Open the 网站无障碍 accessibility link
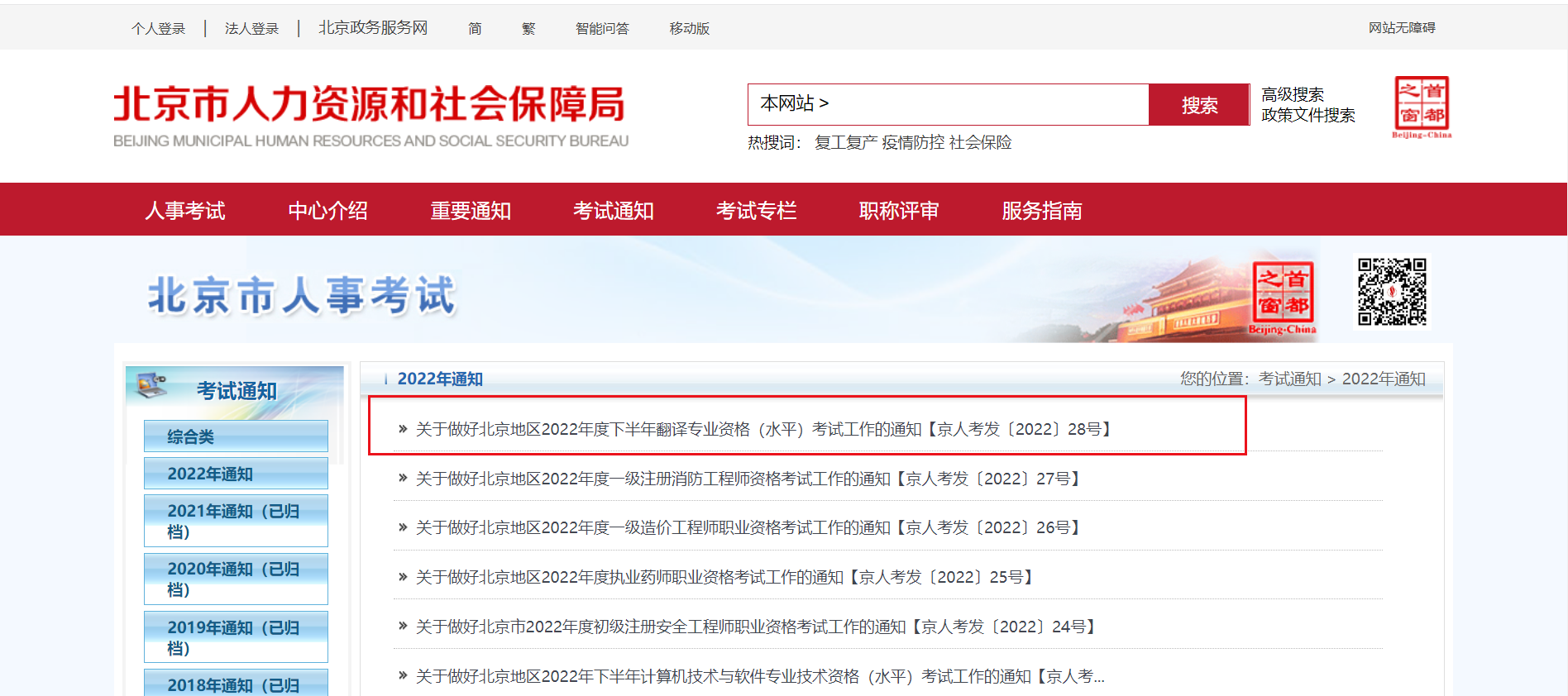 pyautogui.click(x=1401, y=28)
